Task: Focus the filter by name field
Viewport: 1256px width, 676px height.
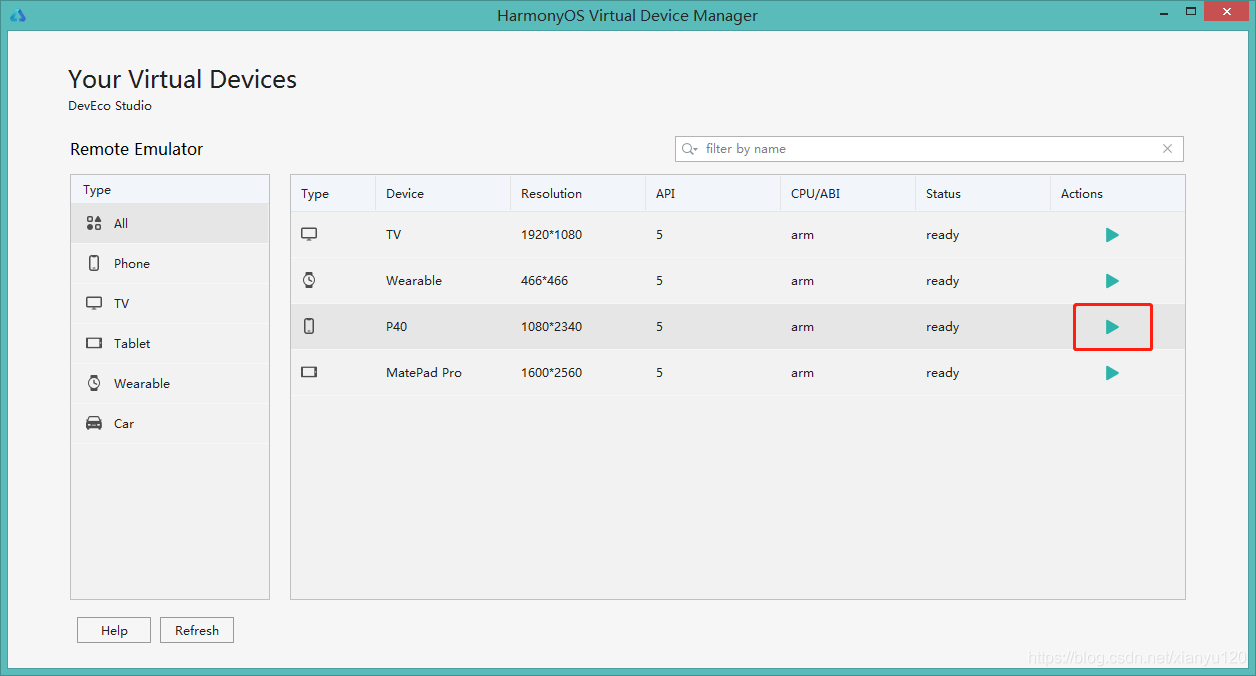Action: 929,149
